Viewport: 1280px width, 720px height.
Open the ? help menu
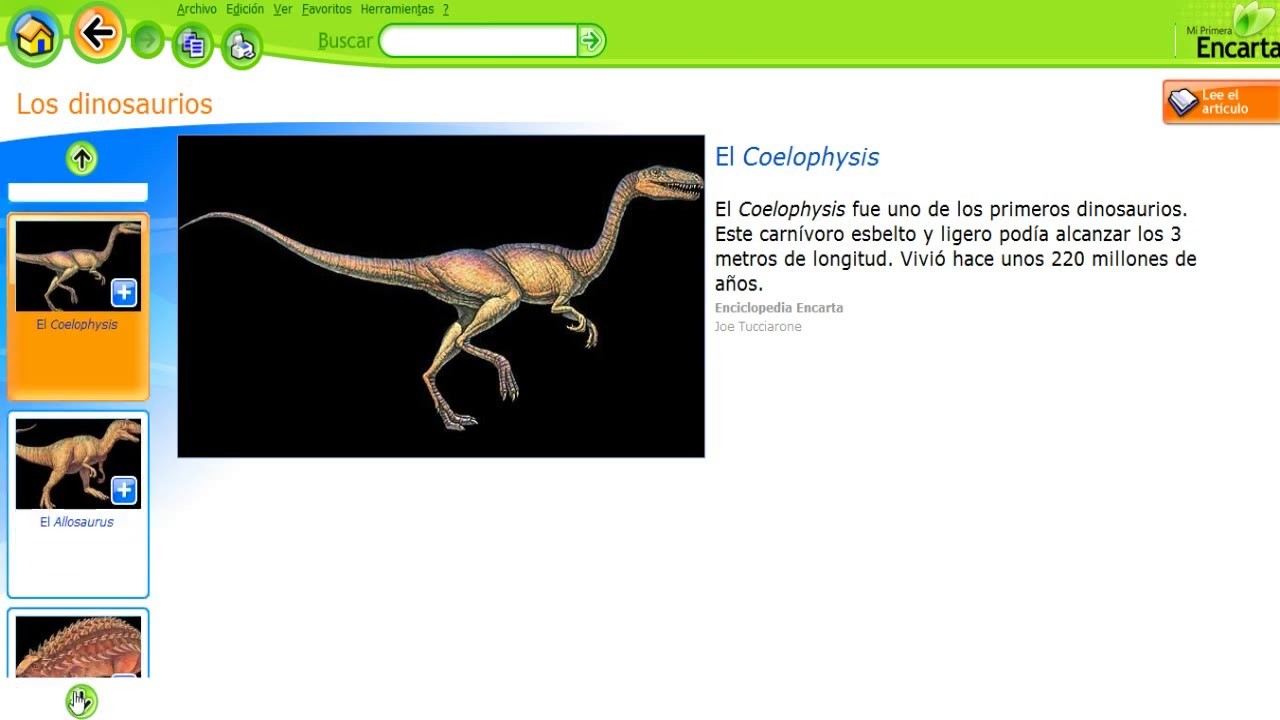(x=446, y=9)
